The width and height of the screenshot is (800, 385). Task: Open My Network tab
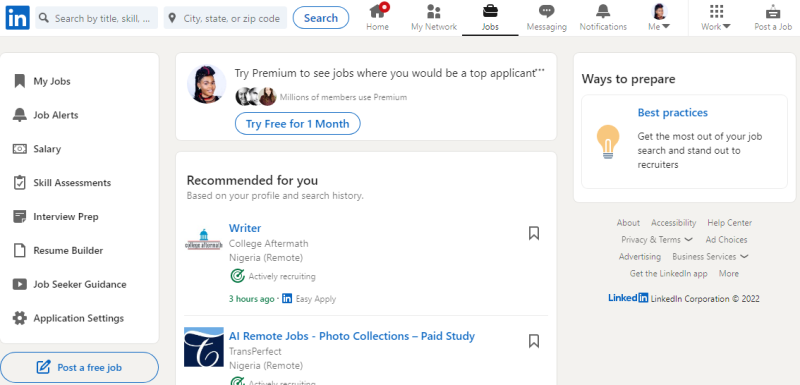pyautogui.click(x=434, y=18)
